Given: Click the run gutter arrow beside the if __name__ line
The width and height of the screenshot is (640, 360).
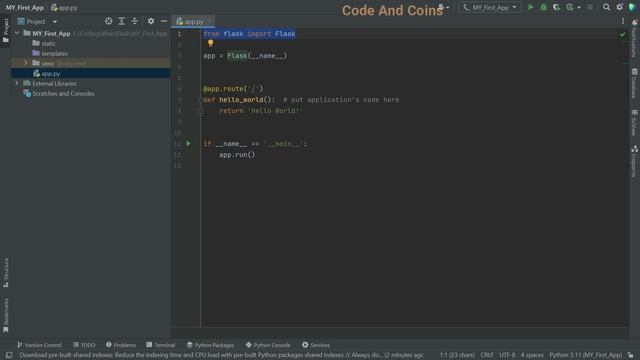Looking at the screenshot, I should pyautogui.click(x=188, y=144).
